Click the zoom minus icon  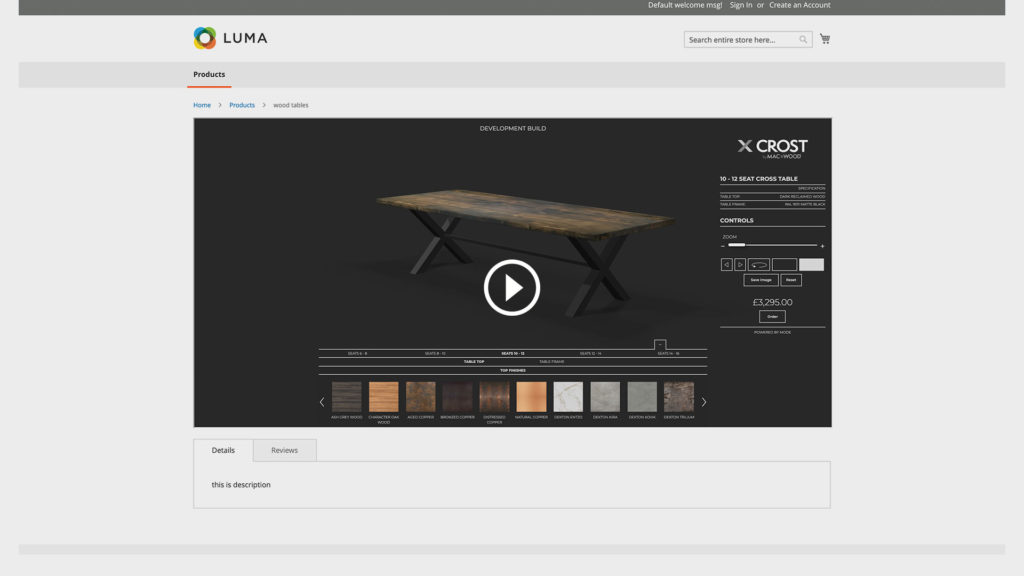point(723,245)
